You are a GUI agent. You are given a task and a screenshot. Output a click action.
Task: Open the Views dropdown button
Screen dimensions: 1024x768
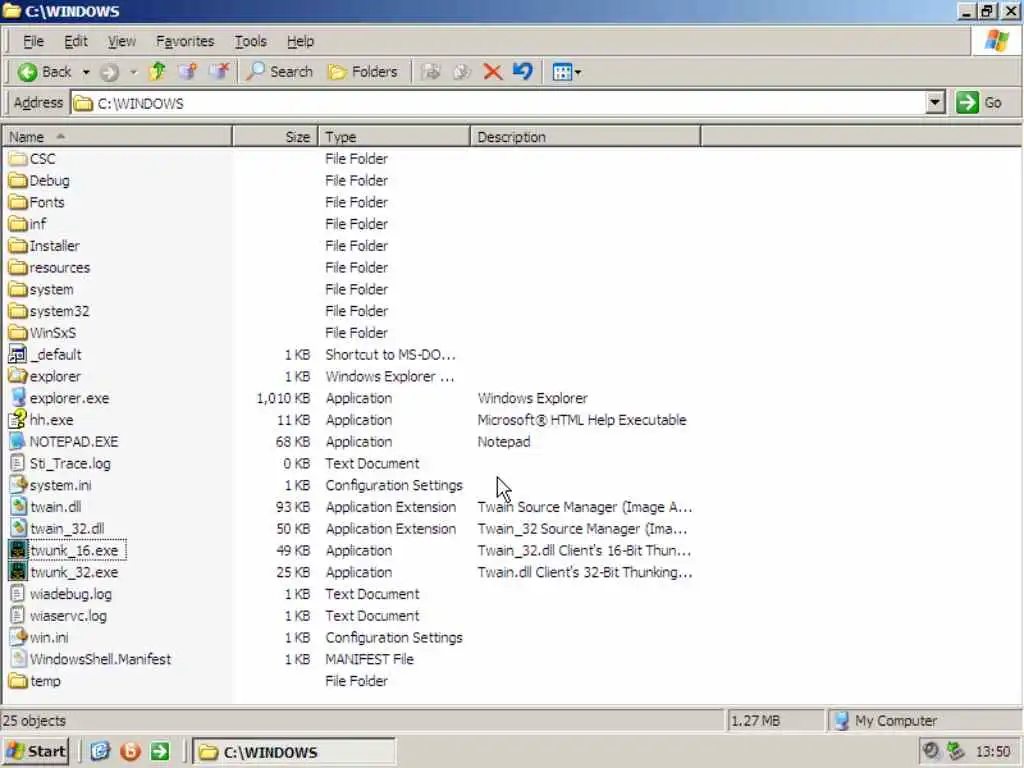(x=566, y=72)
